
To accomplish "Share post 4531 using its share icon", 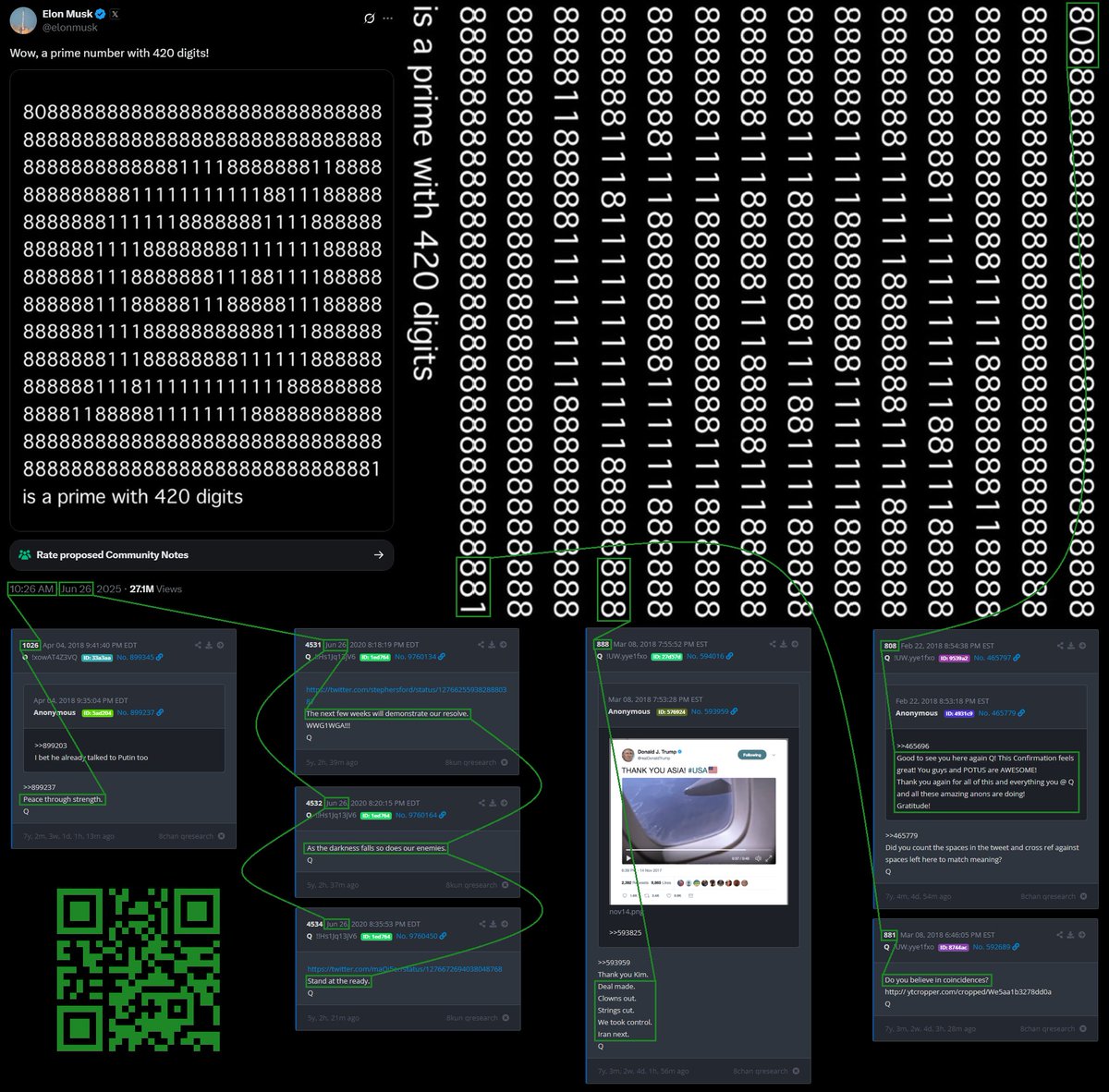I will [x=481, y=644].
